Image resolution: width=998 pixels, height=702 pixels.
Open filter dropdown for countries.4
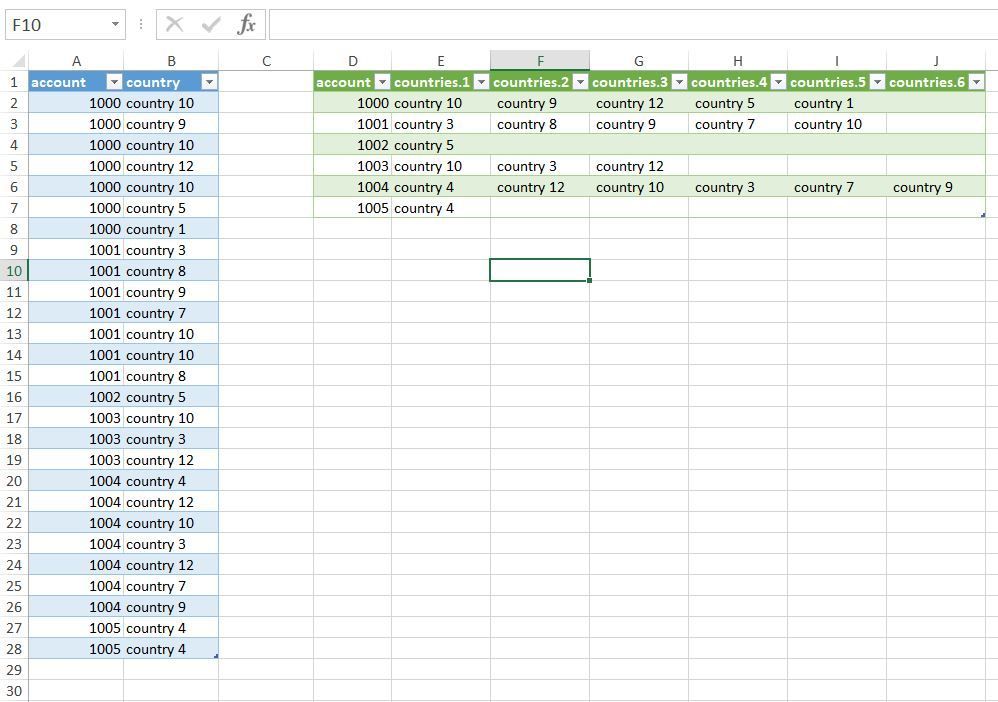(778, 82)
